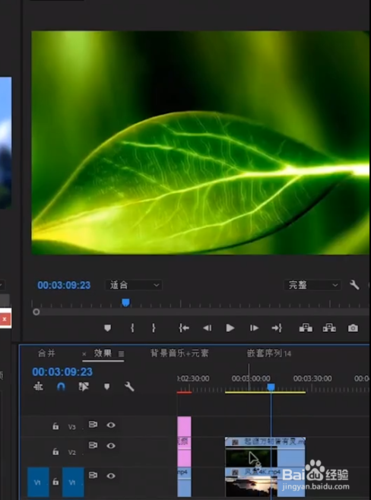Toggle V1 track targeting button
The image size is (371, 500).
[73, 482]
